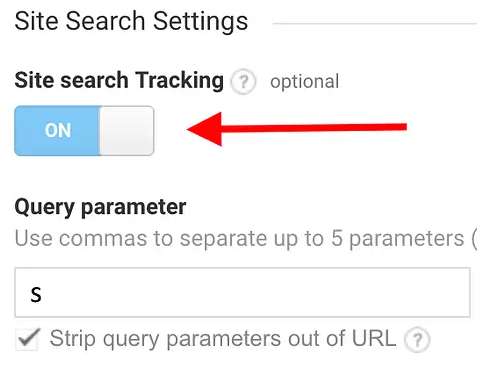Click the Site search Tracking label
The width and height of the screenshot is (477, 367).
[119, 81]
